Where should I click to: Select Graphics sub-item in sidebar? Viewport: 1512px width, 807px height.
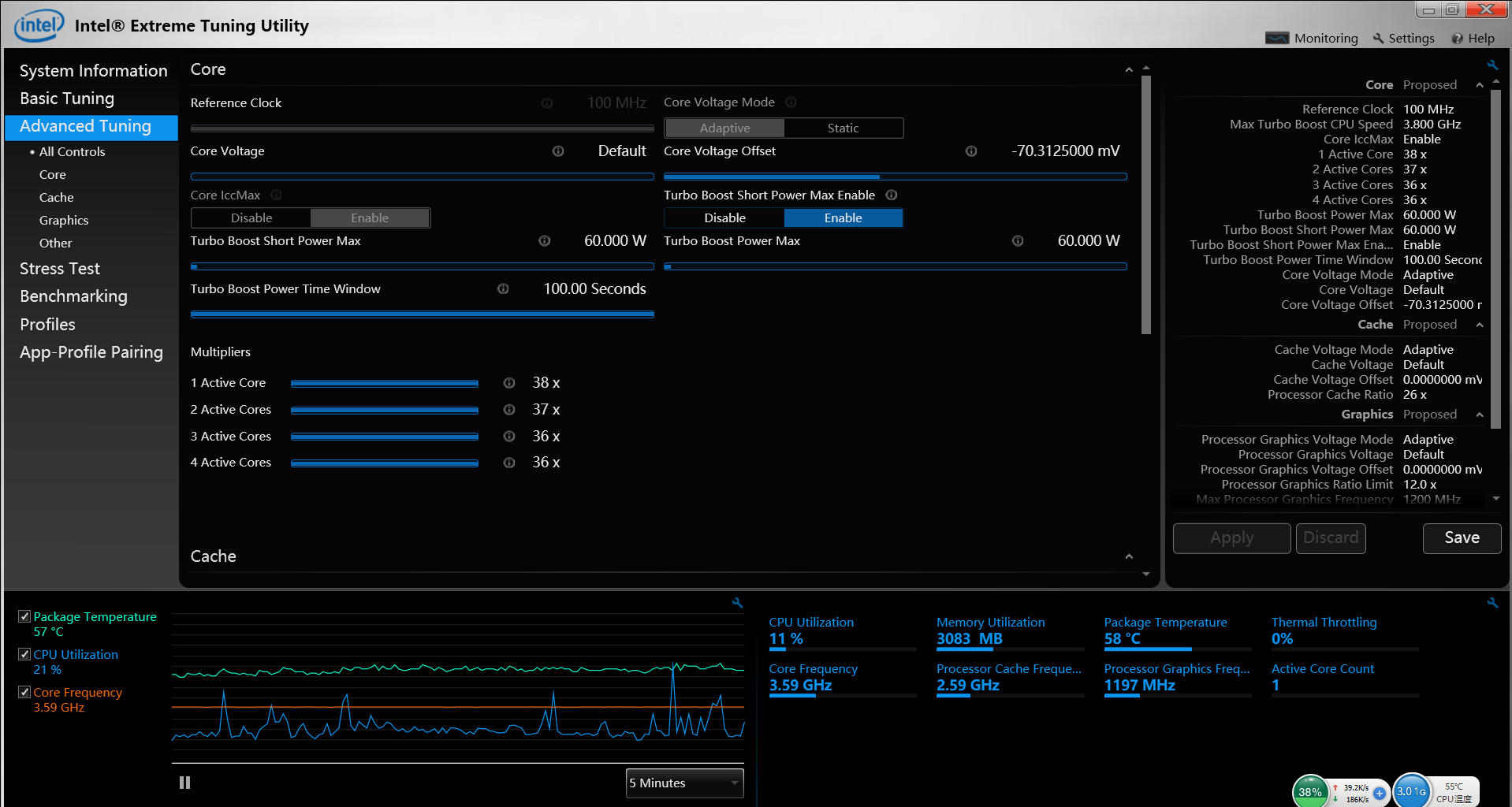click(64, 220)
